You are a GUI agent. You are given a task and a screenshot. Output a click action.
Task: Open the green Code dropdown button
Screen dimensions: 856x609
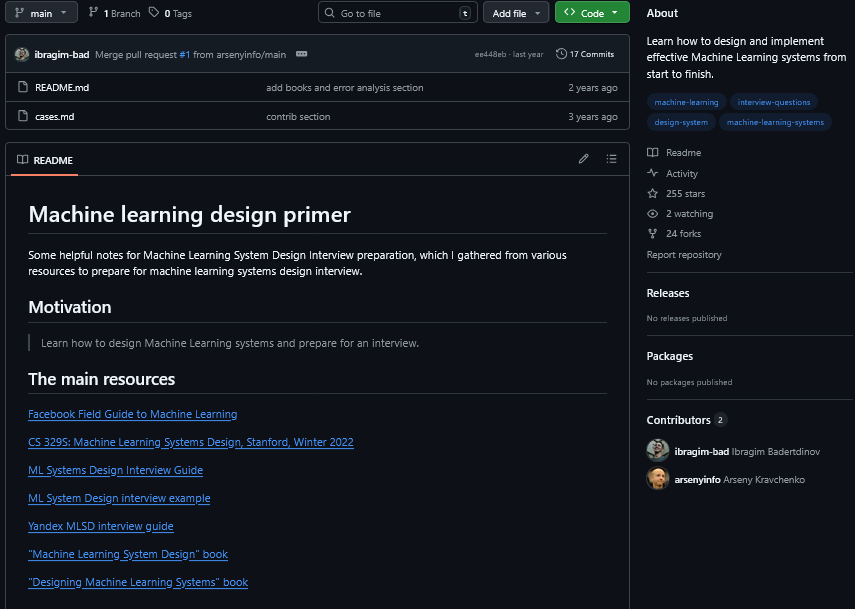(x=592, y=13)
